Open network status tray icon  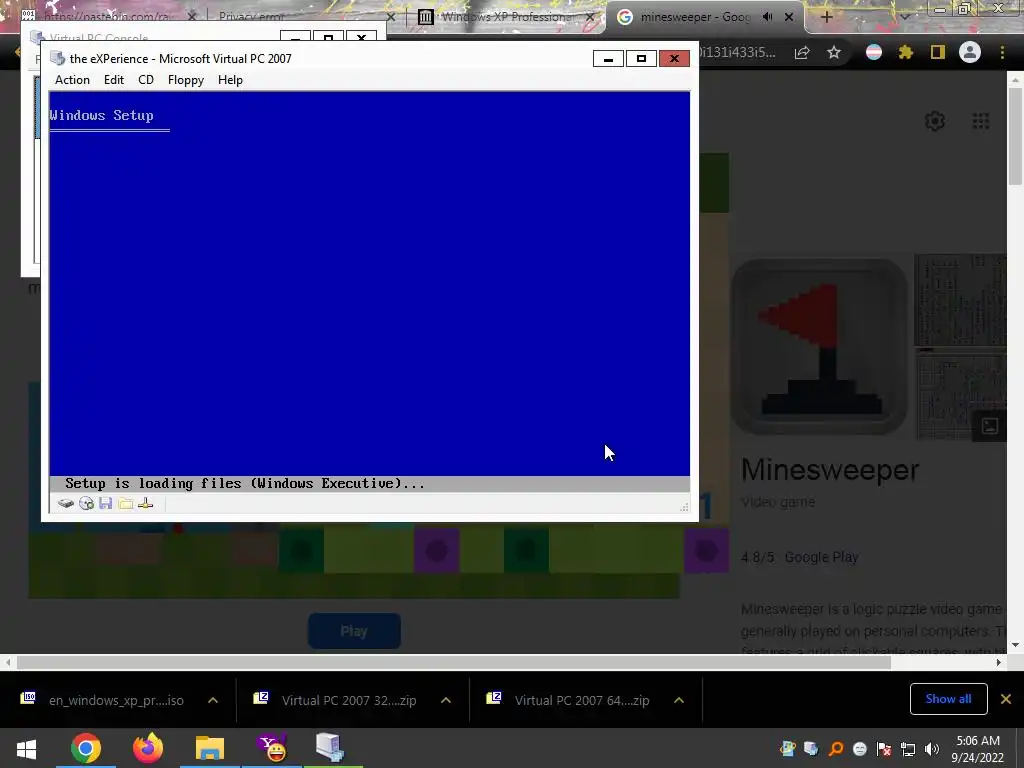tap(908, 749)
